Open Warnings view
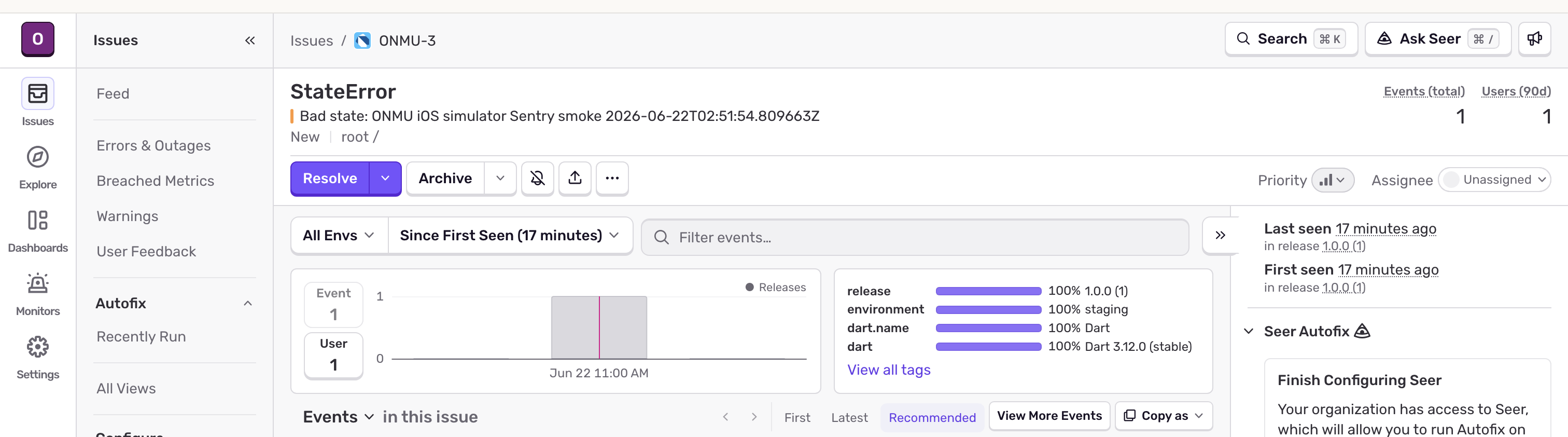1568x437 pixels. (127, 216)
